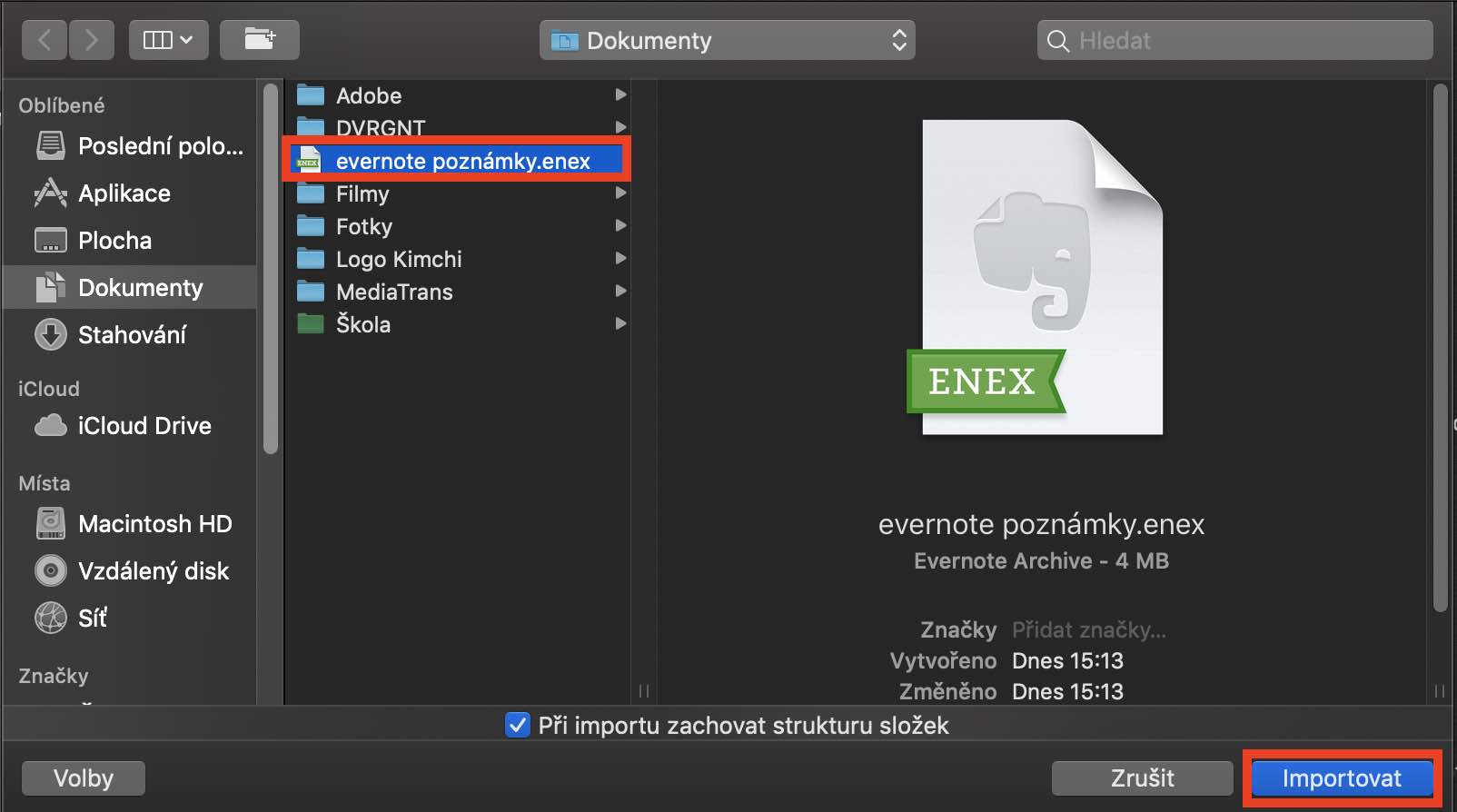
Task: Cancel with the Zrušit button
Action: click(1143, 778)
